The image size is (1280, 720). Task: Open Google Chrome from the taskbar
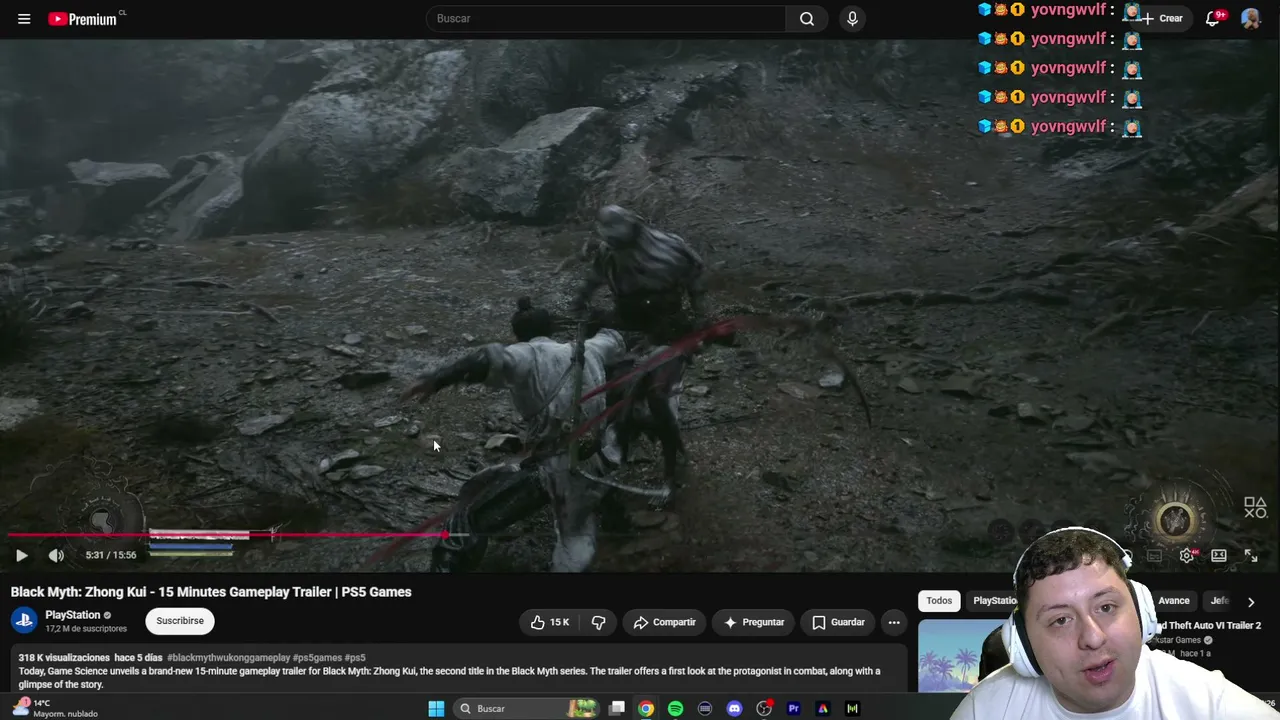[646, 709]
